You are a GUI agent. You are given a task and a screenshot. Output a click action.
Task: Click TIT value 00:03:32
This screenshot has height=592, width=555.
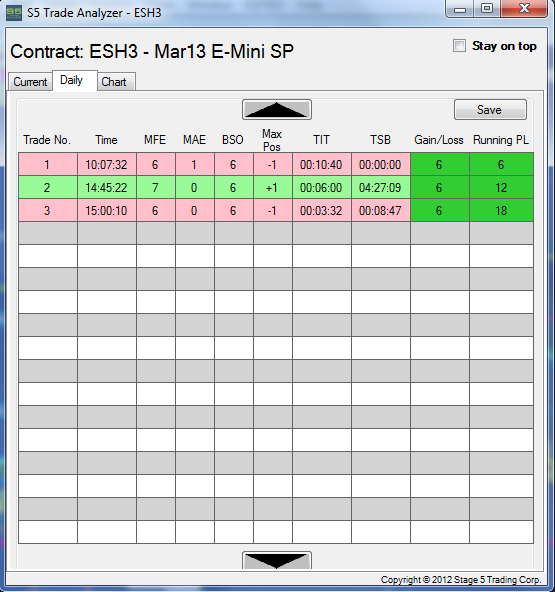click(322, 210)
